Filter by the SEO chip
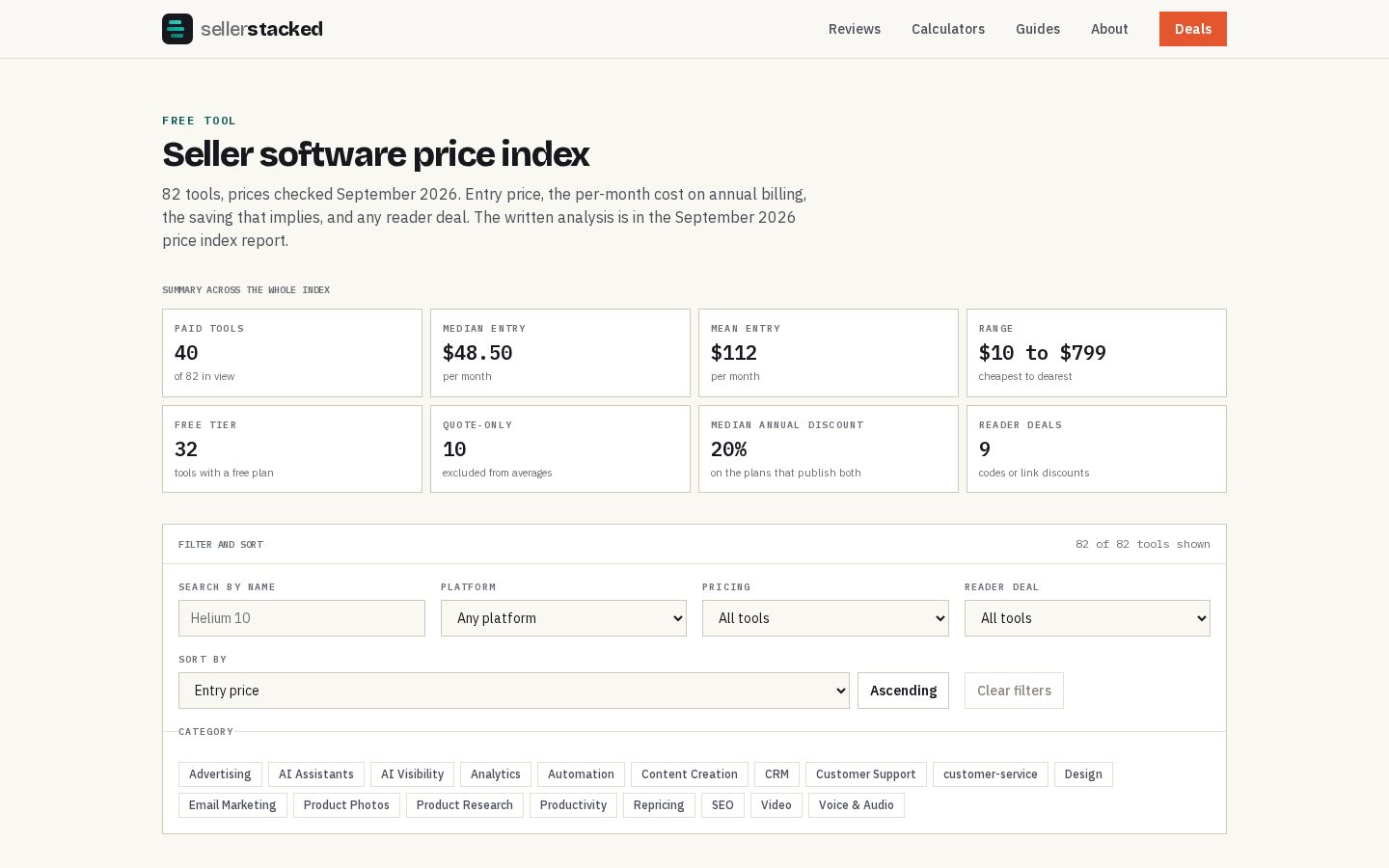The width and height of the screenshot is (1389, 868). tap(722, 805)
